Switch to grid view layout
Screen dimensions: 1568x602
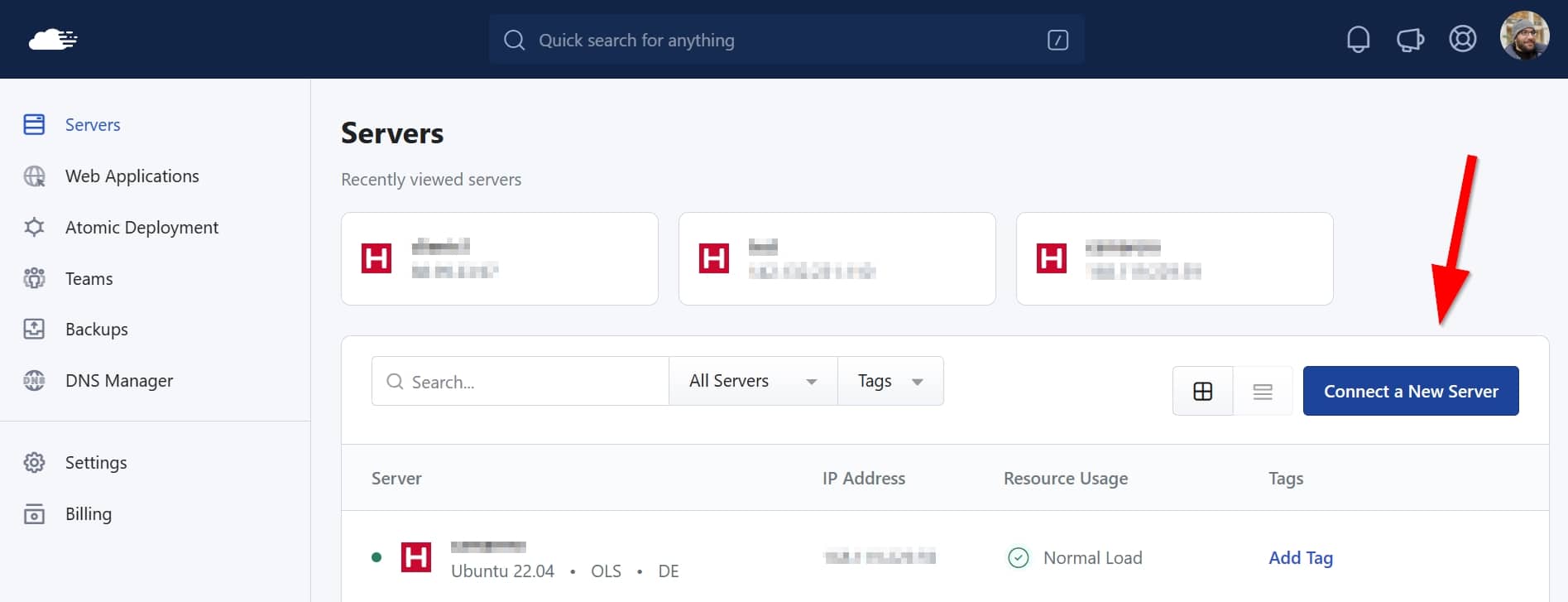pyautogui.click(x=1202, y=392)
